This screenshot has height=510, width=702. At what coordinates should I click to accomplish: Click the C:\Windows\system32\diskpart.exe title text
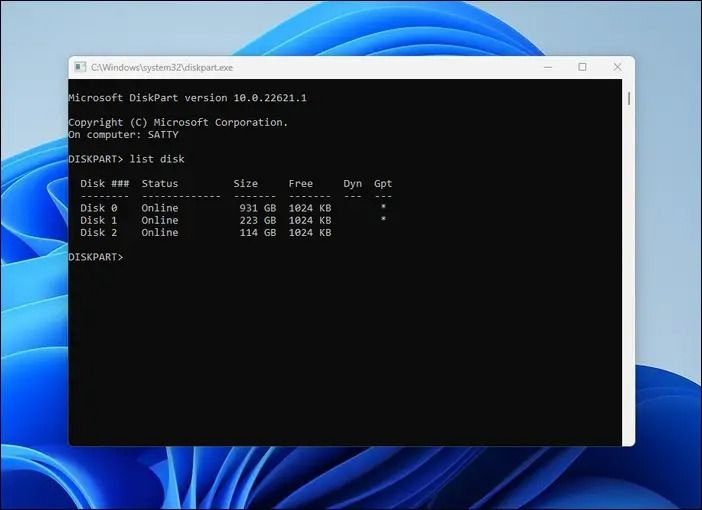pyautogui.click(x=162, y=68)
